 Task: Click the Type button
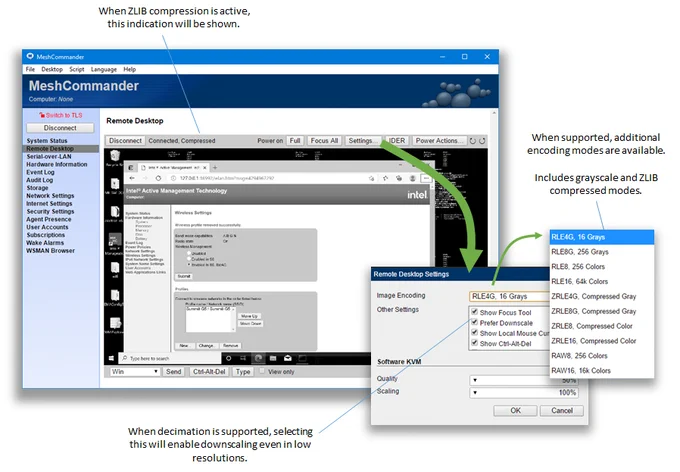[x=243, y=371]
